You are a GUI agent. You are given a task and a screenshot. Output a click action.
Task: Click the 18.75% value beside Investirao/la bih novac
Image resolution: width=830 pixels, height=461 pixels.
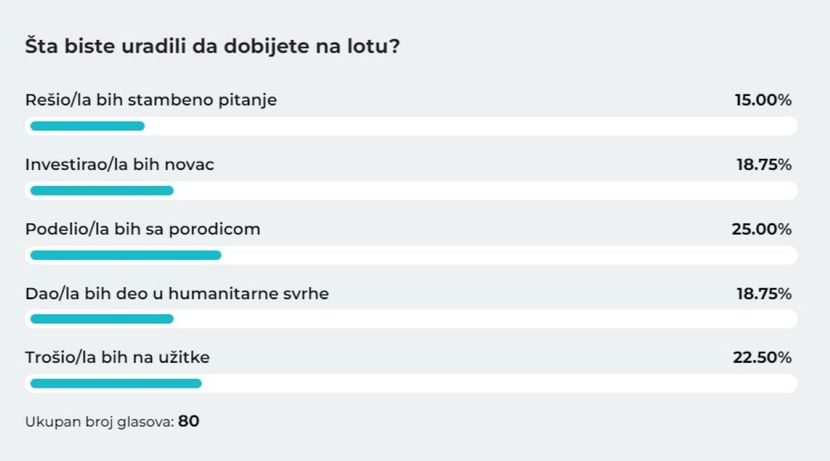764,165
